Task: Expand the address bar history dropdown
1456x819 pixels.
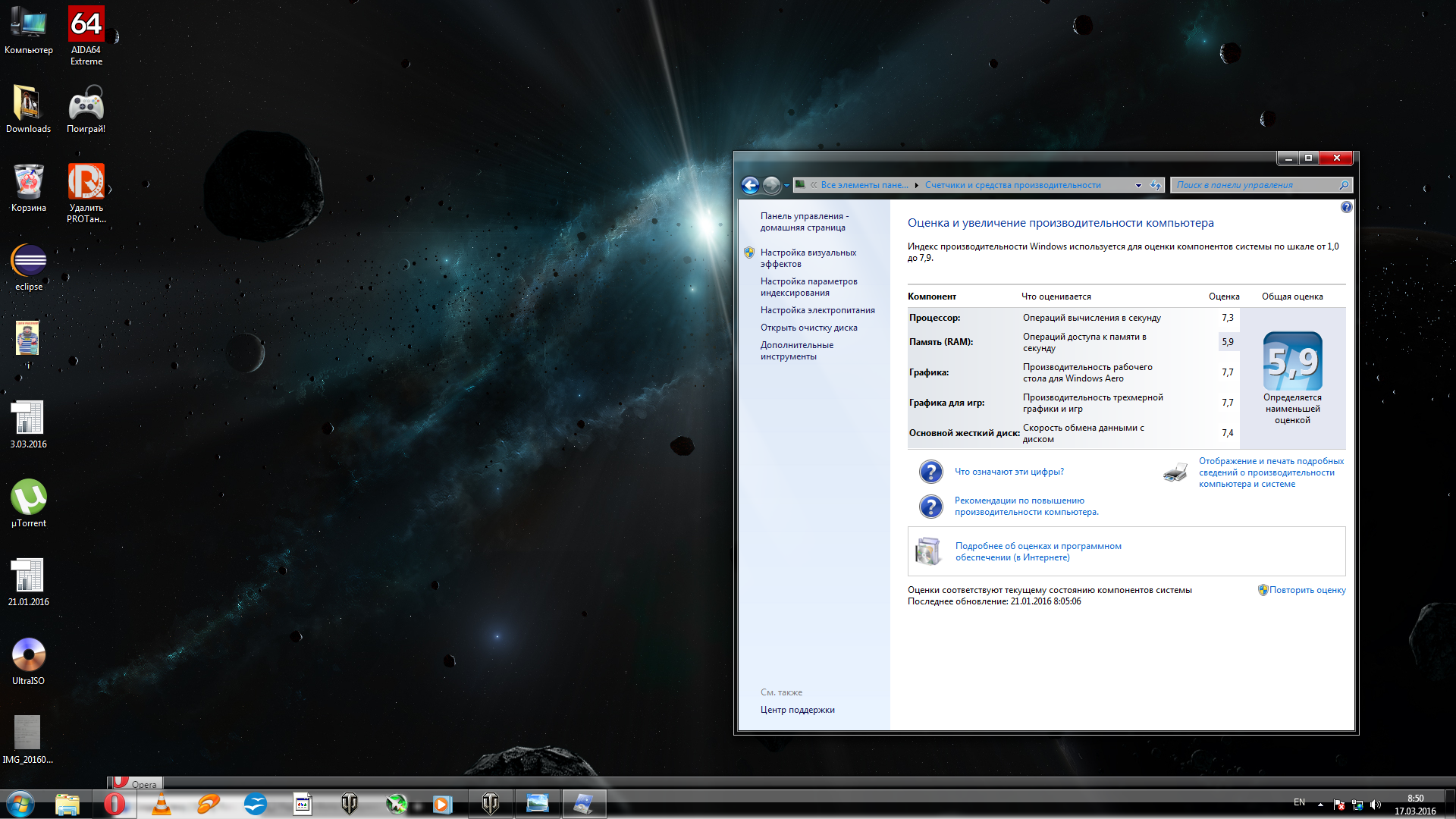Action: [x=1138, y=186]
